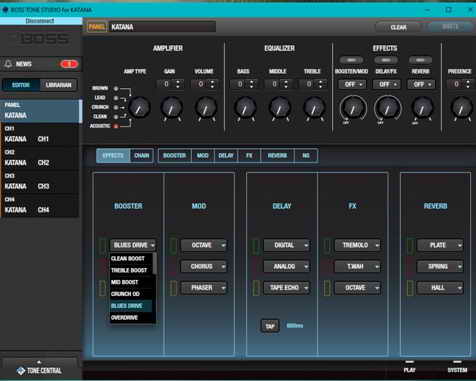476x381 pixels.
Task: Open the T.WAH FX dropdown
Action: click(357, 267)
